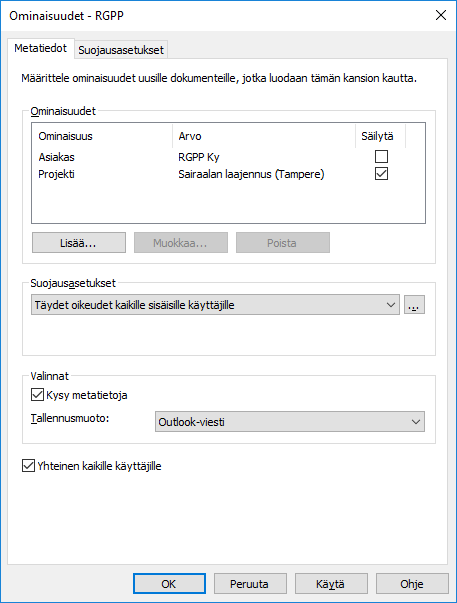
Task: Confirm with the OK button
Action: [x=169, y=584]
